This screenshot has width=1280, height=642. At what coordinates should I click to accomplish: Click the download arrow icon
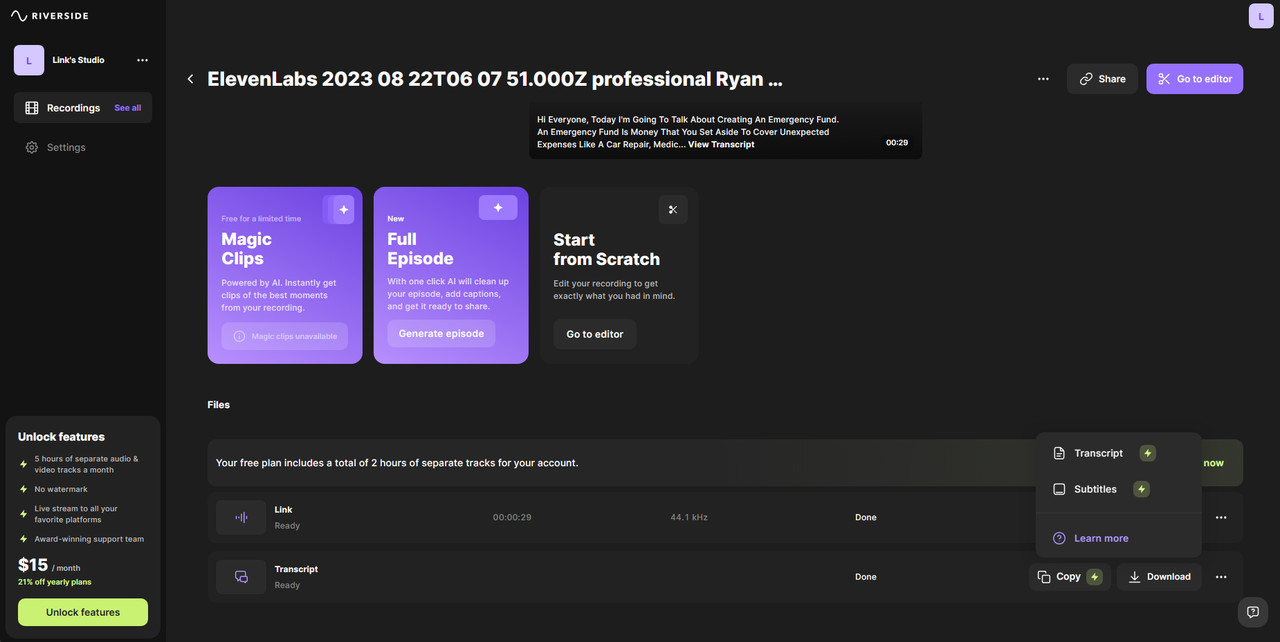tap(1135, 577)
